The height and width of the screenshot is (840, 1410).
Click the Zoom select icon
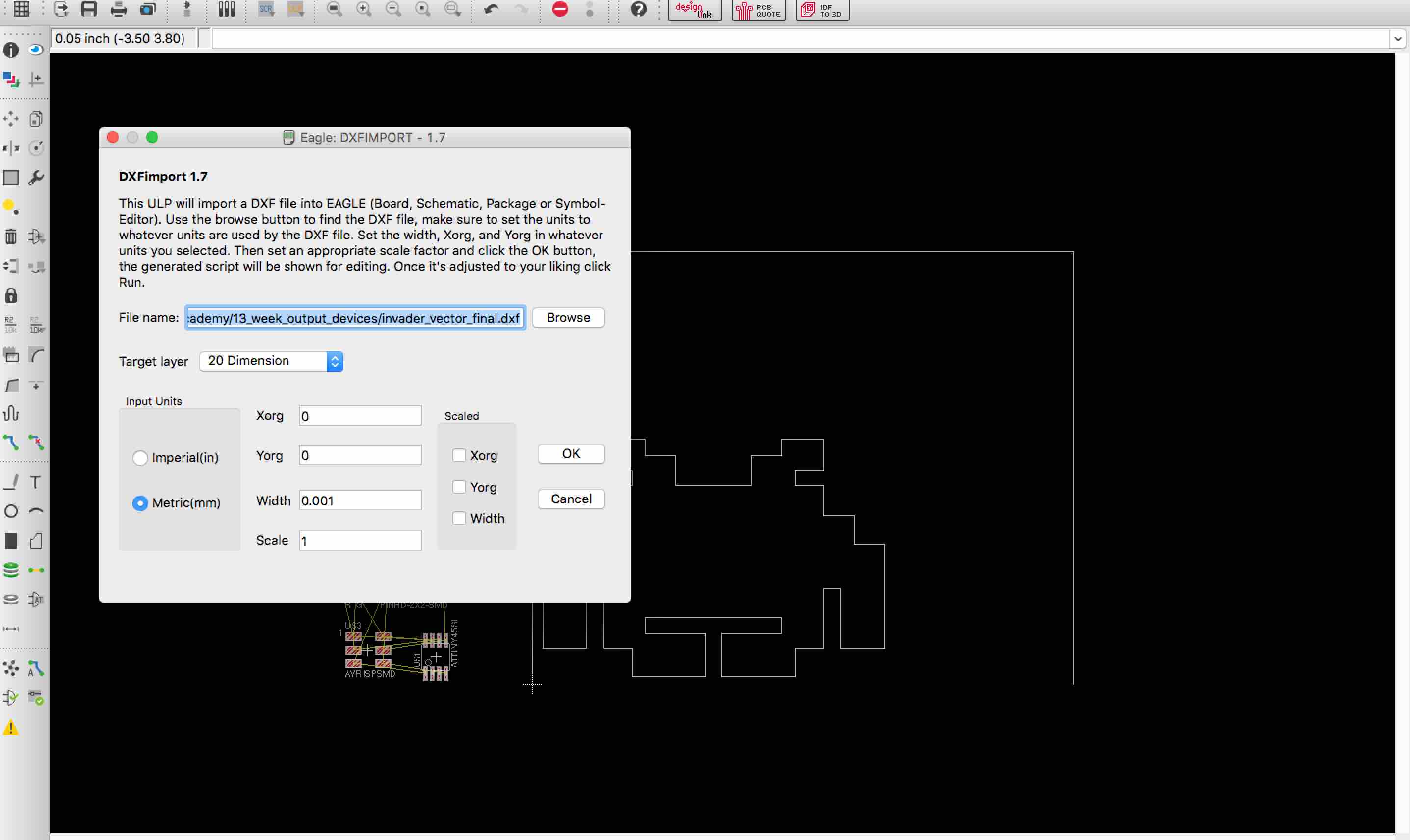click(452, 9)
